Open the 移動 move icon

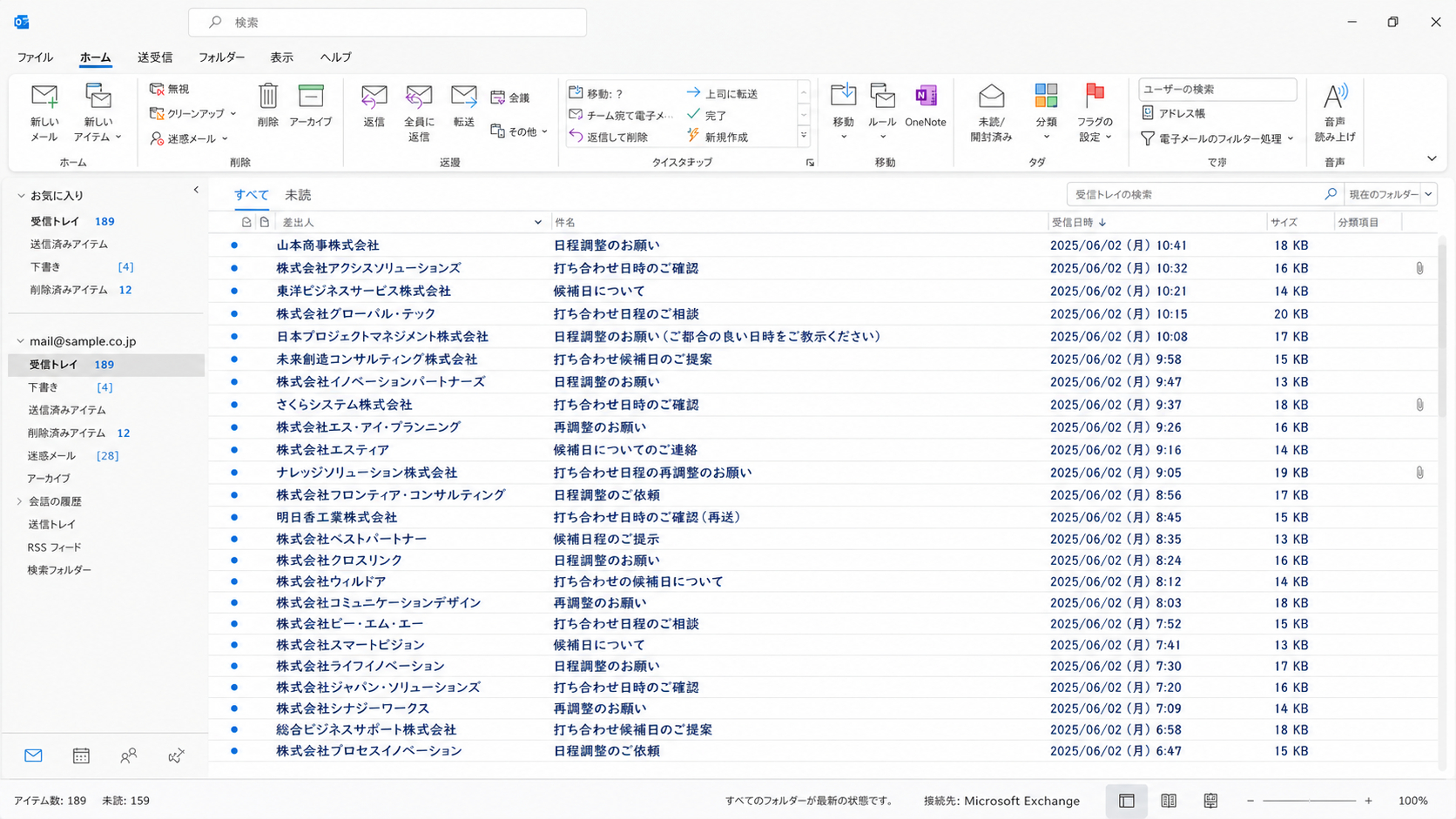(843, 95)
